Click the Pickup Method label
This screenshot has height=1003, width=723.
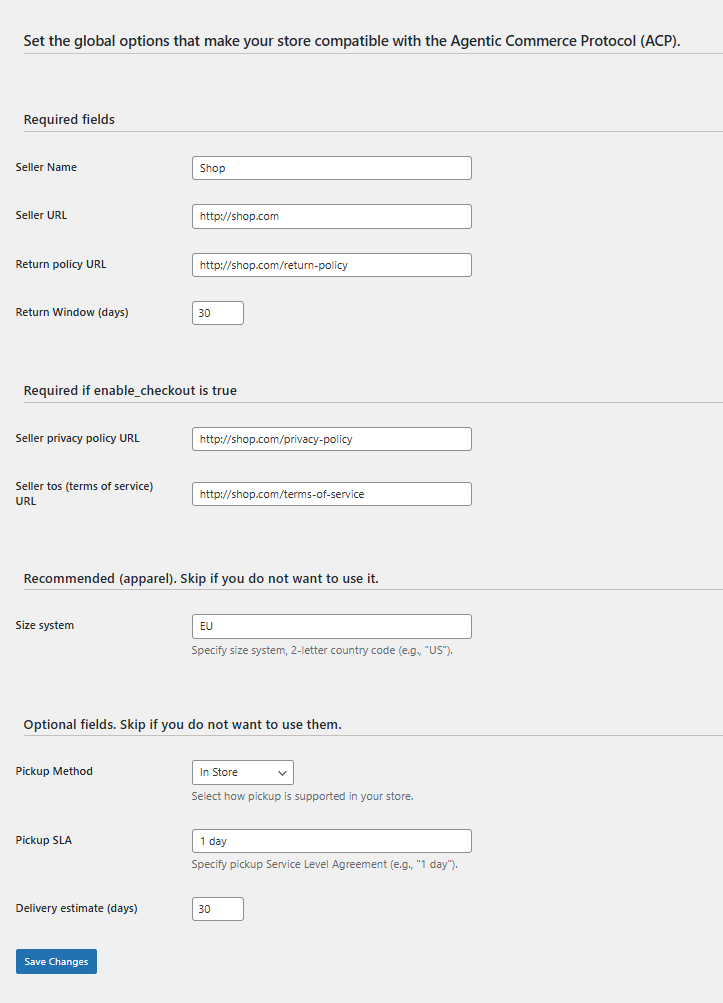54,771
